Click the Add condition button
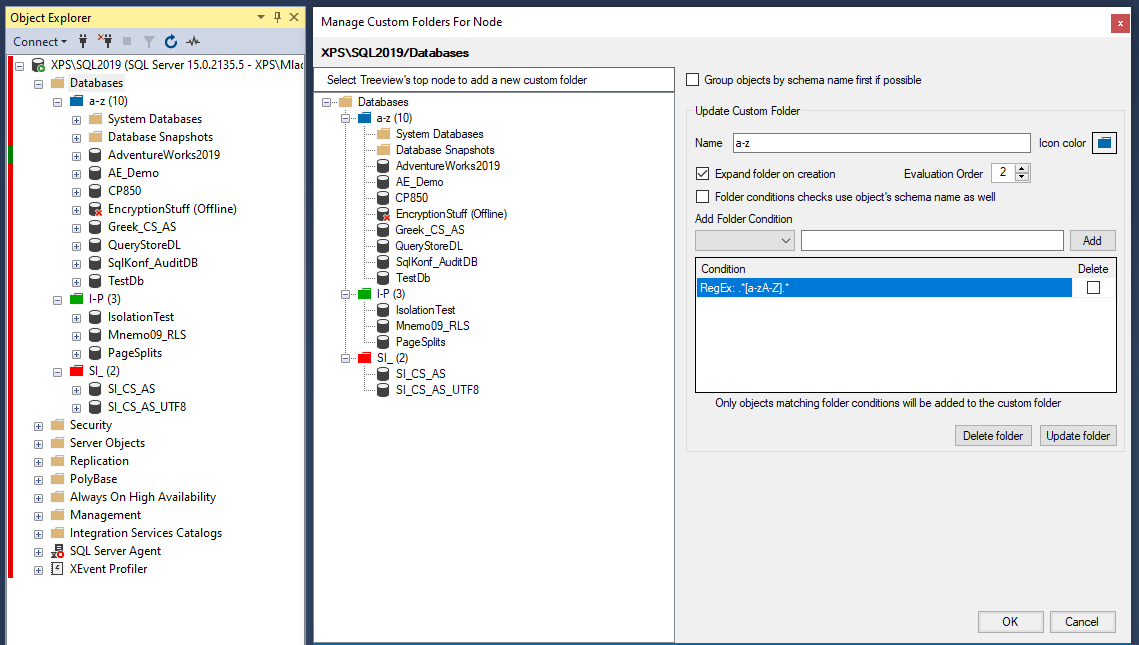Image resolution: width=1139 pixels, height=645 pixels. point(1093,240)
